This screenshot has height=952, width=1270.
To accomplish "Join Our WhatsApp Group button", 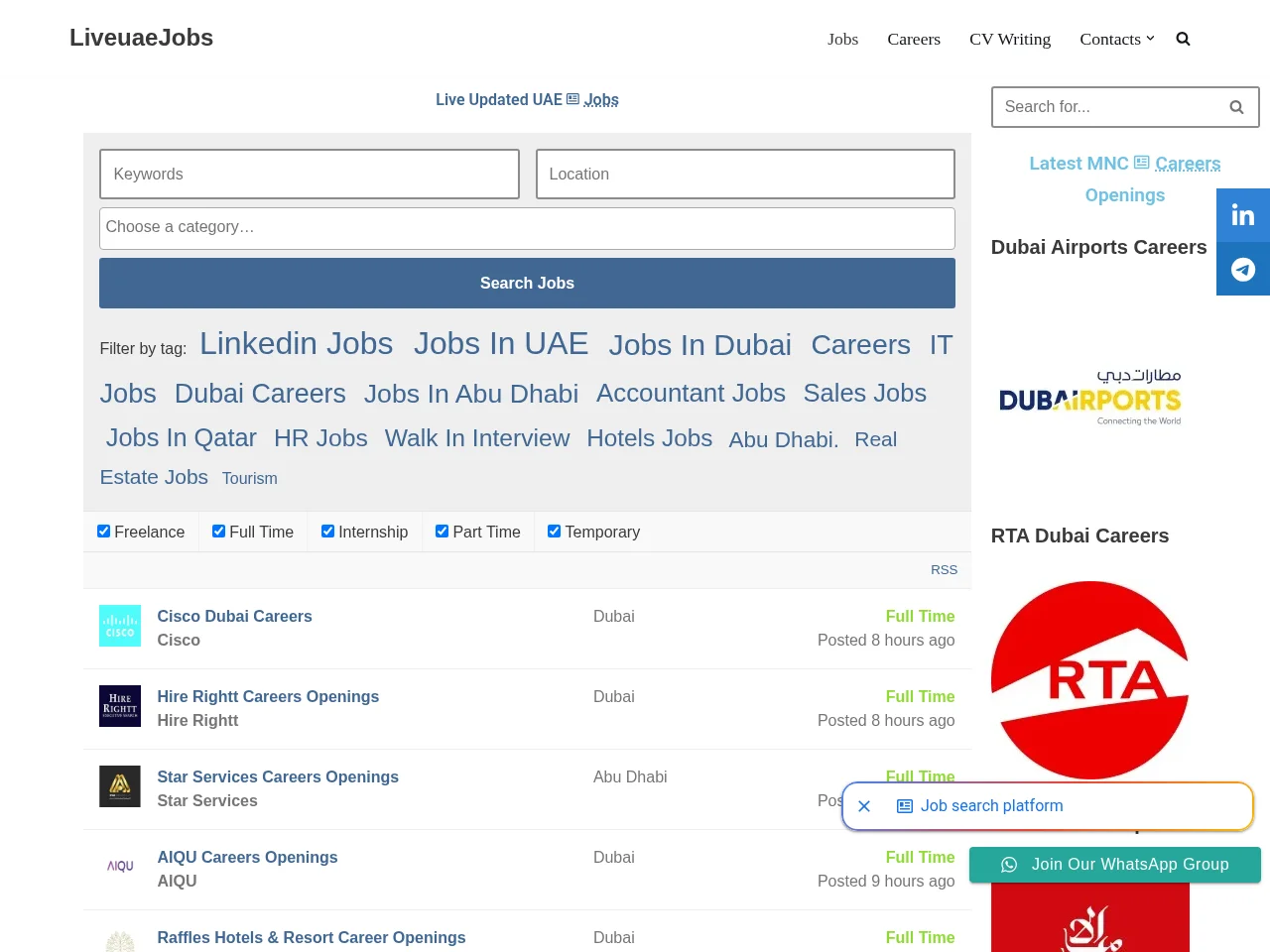I will (x=1115, y=865).
